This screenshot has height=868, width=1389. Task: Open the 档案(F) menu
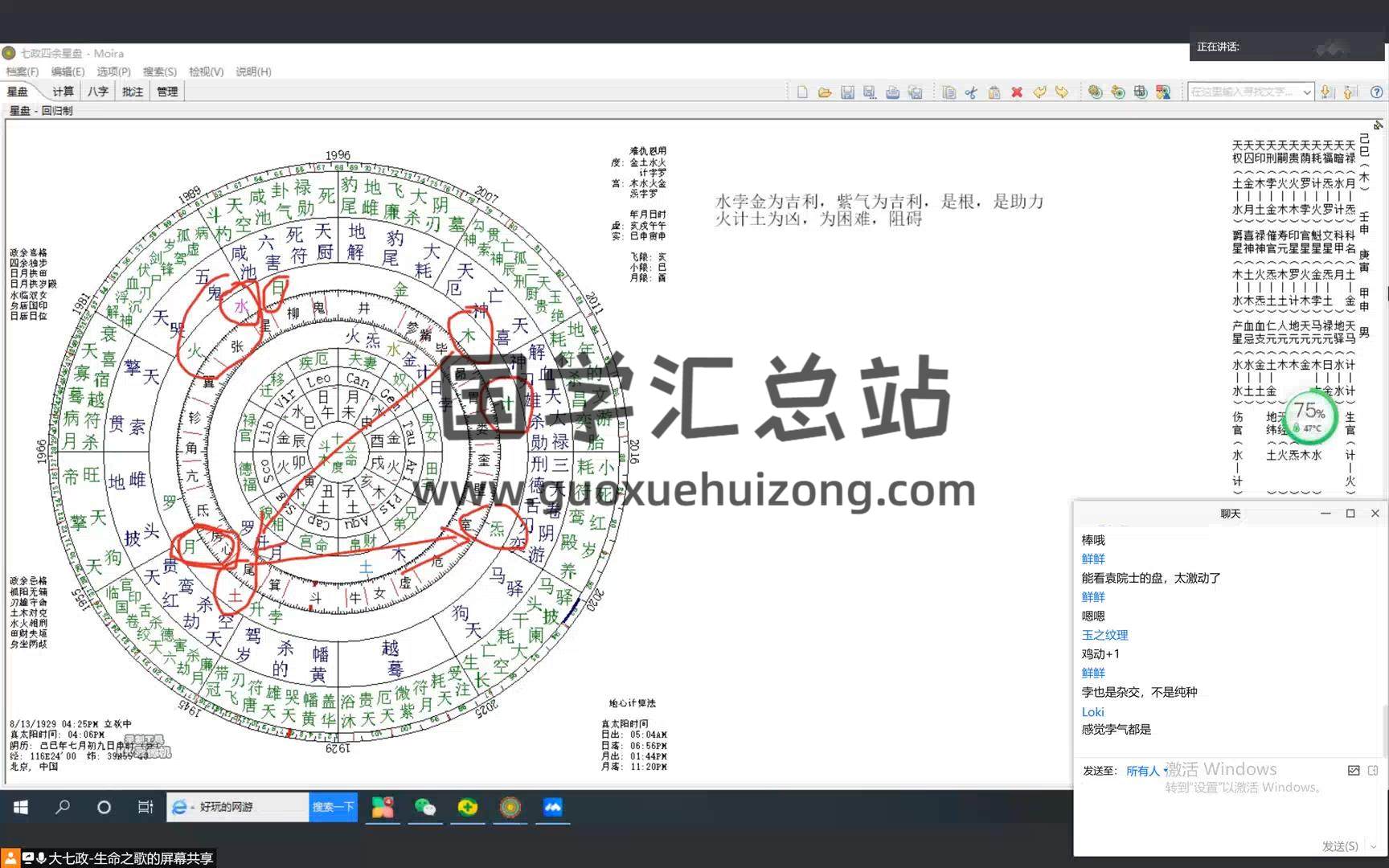coord(22,72)
